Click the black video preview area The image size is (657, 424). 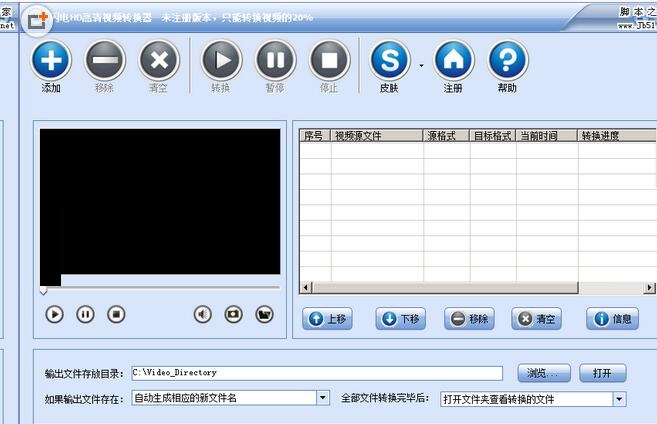[160, 202]
